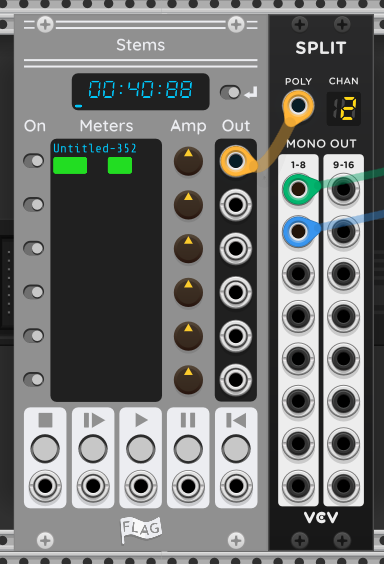This screenshot has height=564, width=384.
Task: Click the first Stems Out jack
Action: [236, 161]
